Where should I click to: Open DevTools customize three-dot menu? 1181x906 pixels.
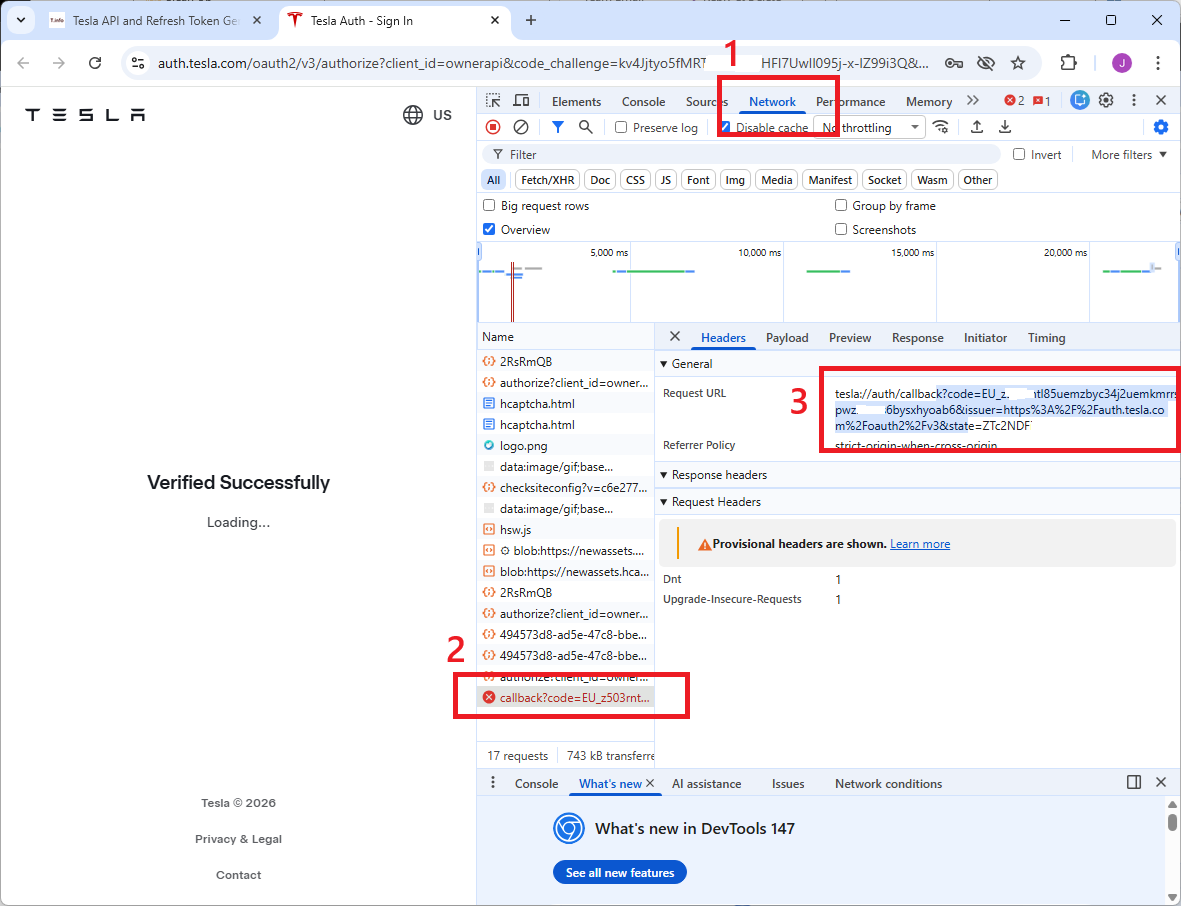(x=1134, y=100)
